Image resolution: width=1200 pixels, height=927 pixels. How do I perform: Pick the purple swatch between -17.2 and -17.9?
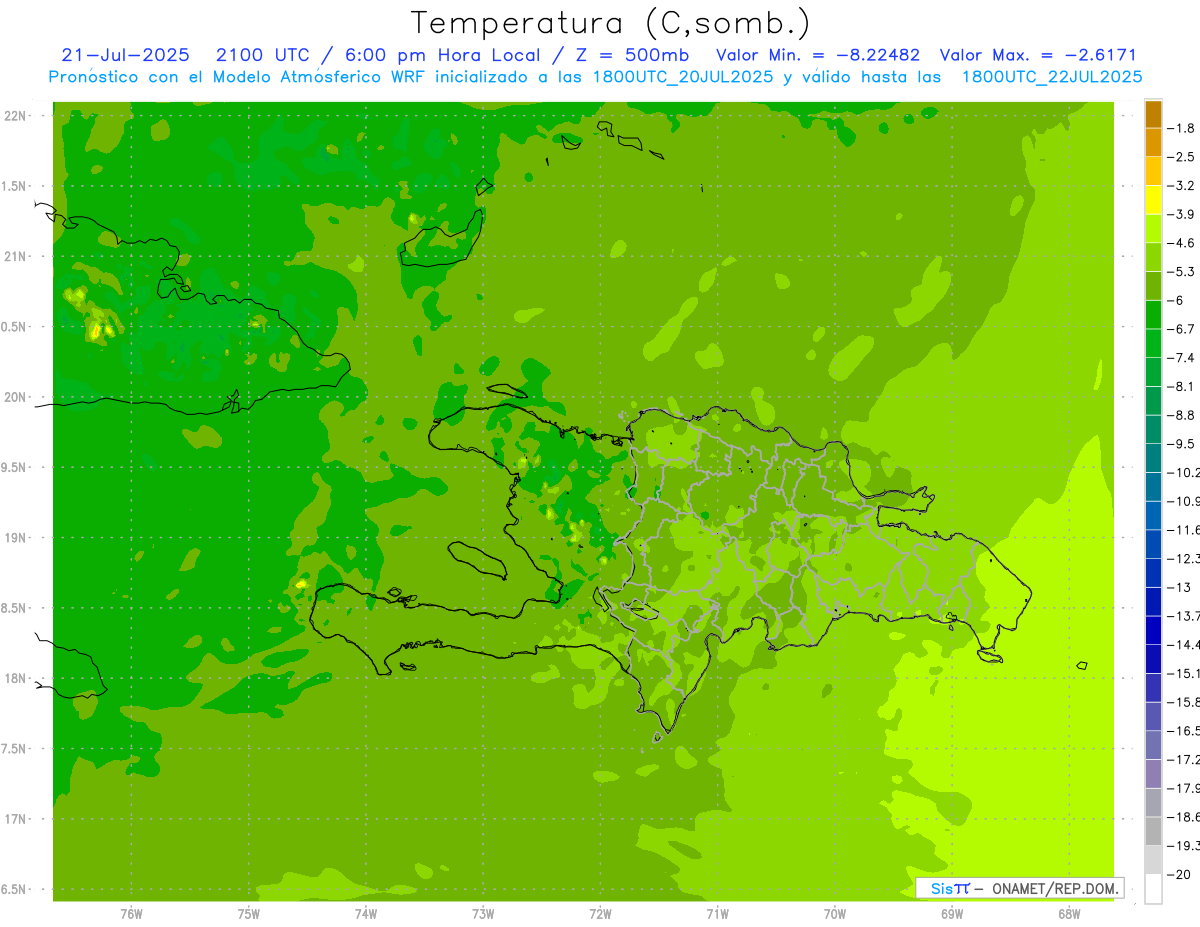[x=1153, y=774]
